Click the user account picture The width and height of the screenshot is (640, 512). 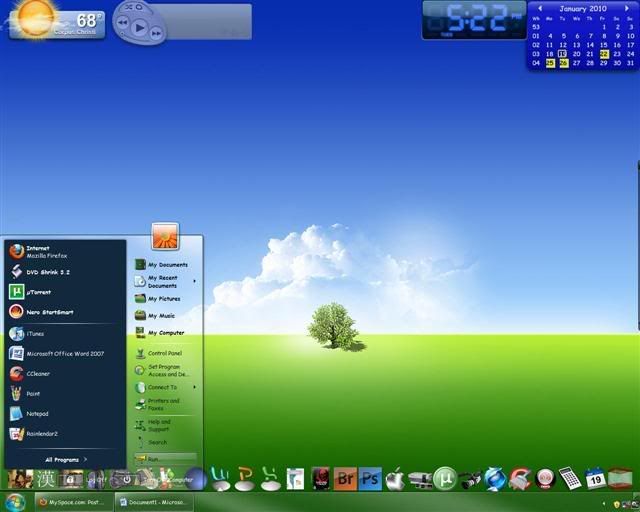tap(165, 236)
